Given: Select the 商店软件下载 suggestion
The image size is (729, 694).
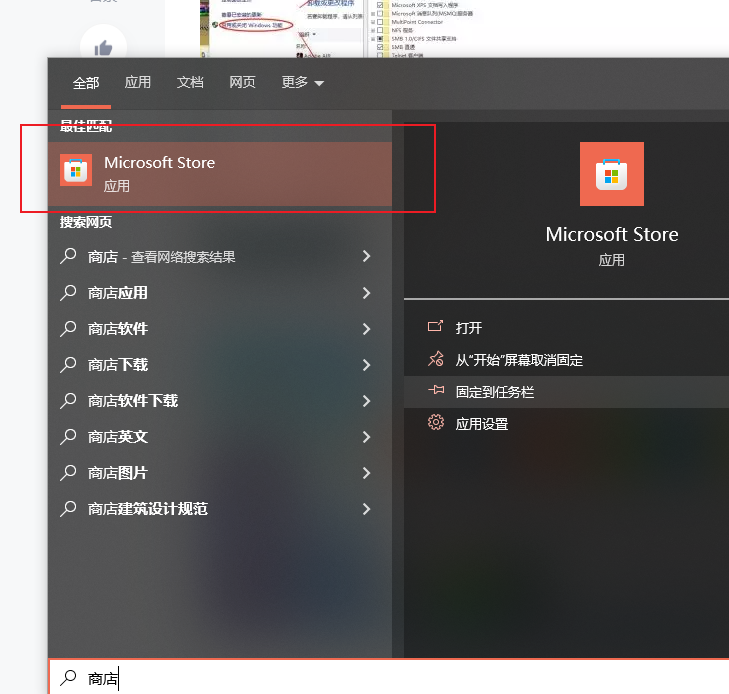Looking at the screenshot, I should pyautogui.click(x=220, y=400).
